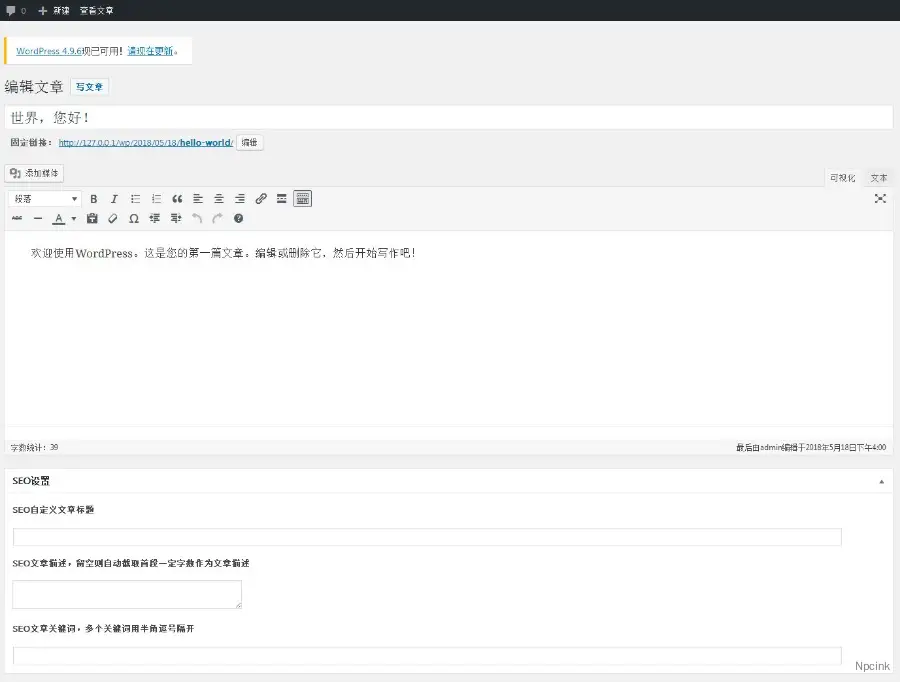Apply italic formatting
900x682 pixels.
tap(114, 199)
